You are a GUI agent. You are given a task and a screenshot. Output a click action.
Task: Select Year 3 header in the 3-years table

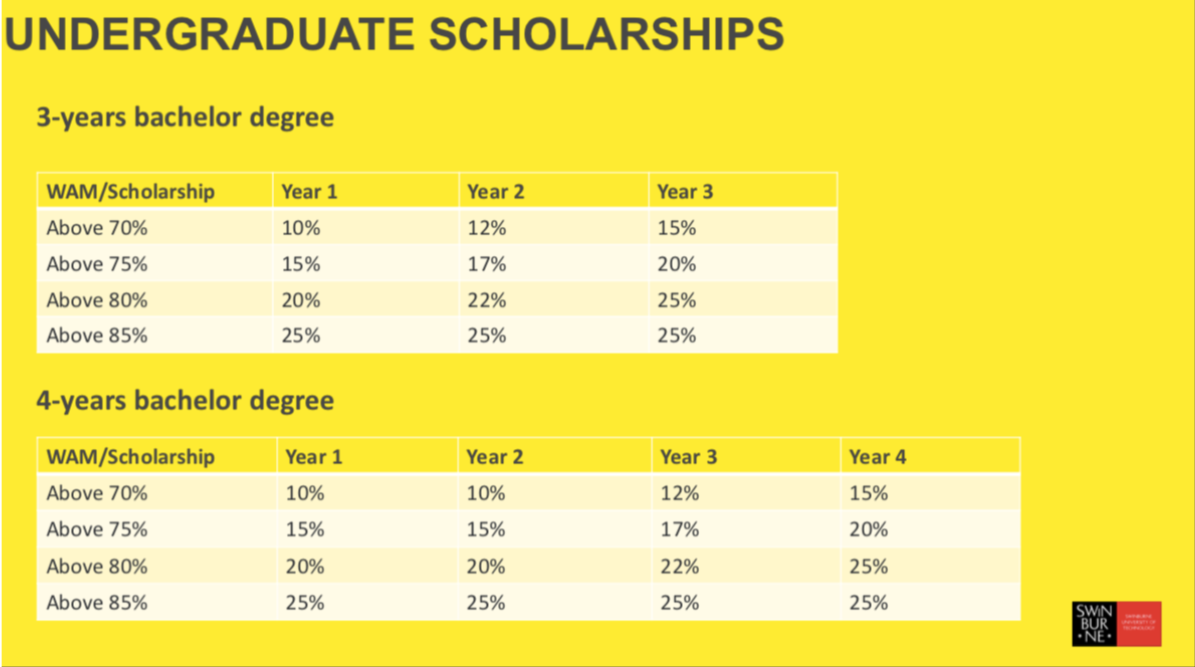pyautogui.click(x=685, y=191)
